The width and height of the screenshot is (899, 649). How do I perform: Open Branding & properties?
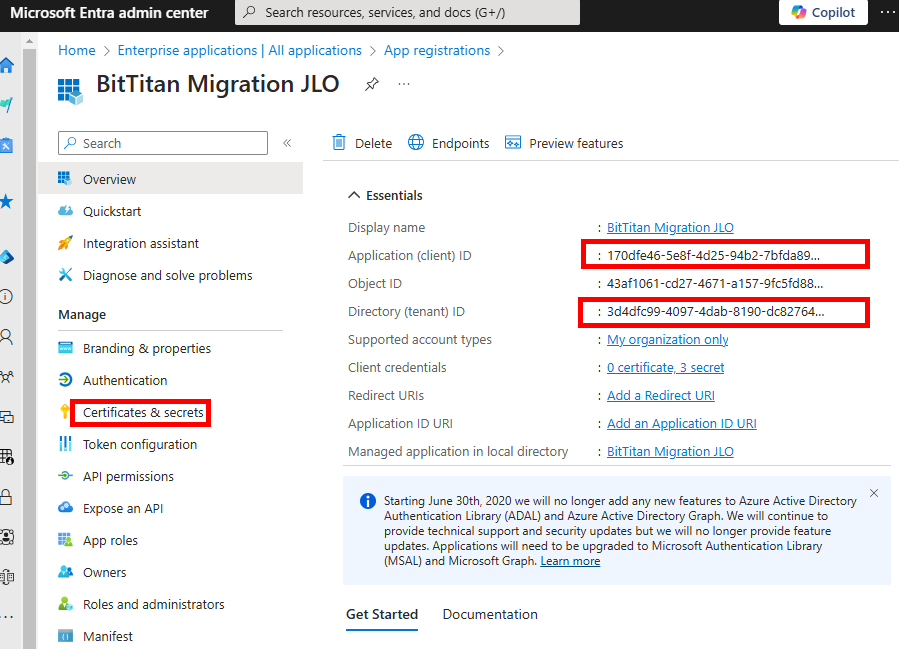pos(147,348)
